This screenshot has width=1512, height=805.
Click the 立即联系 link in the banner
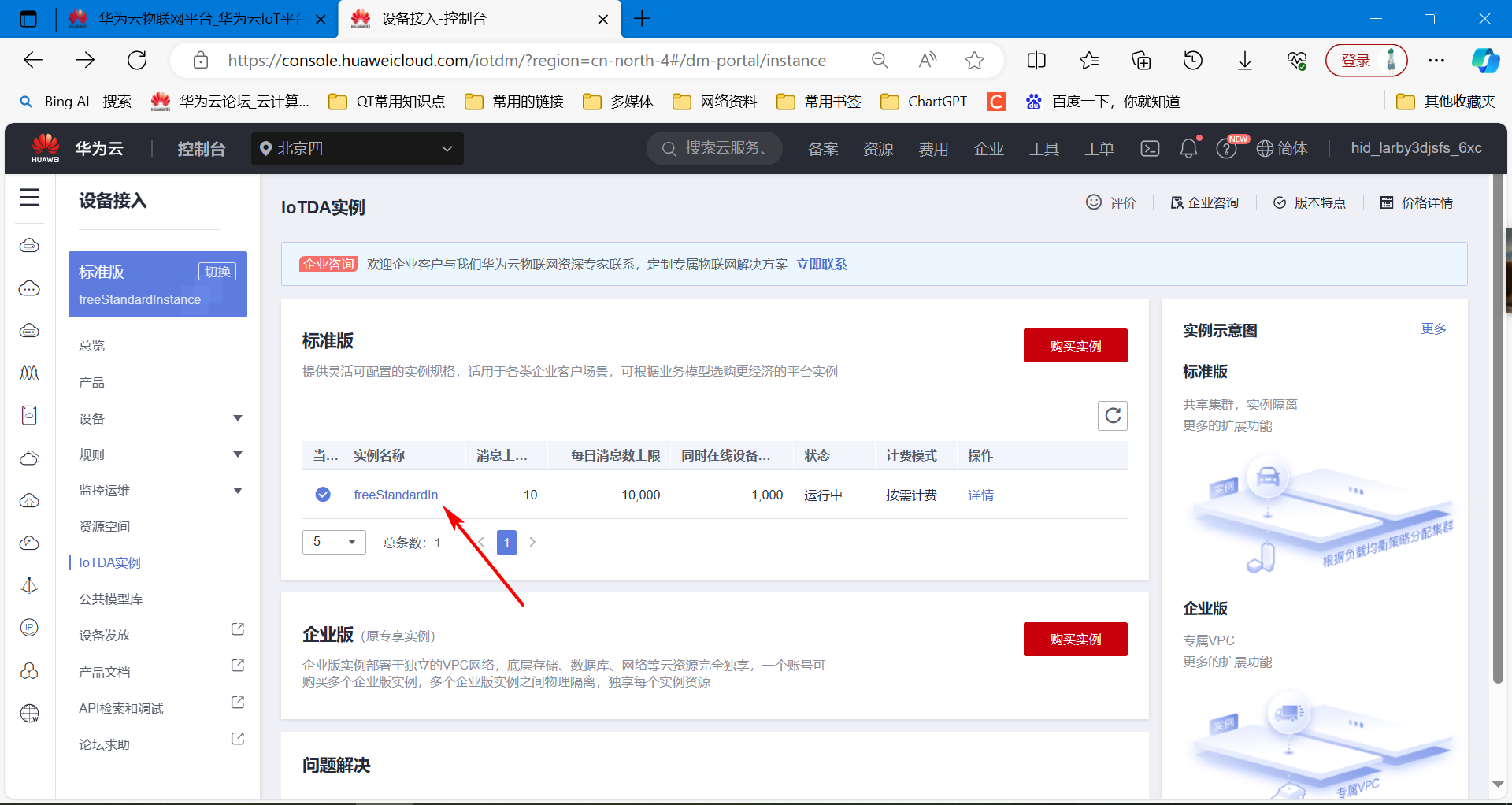pyautogui.click(x=821, y=264)
